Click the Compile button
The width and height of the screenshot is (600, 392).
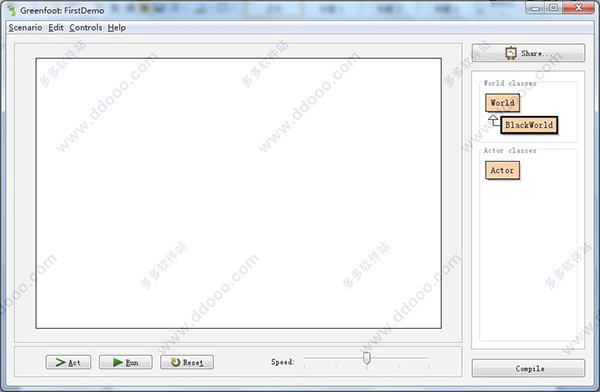click(x=528, y=368)
